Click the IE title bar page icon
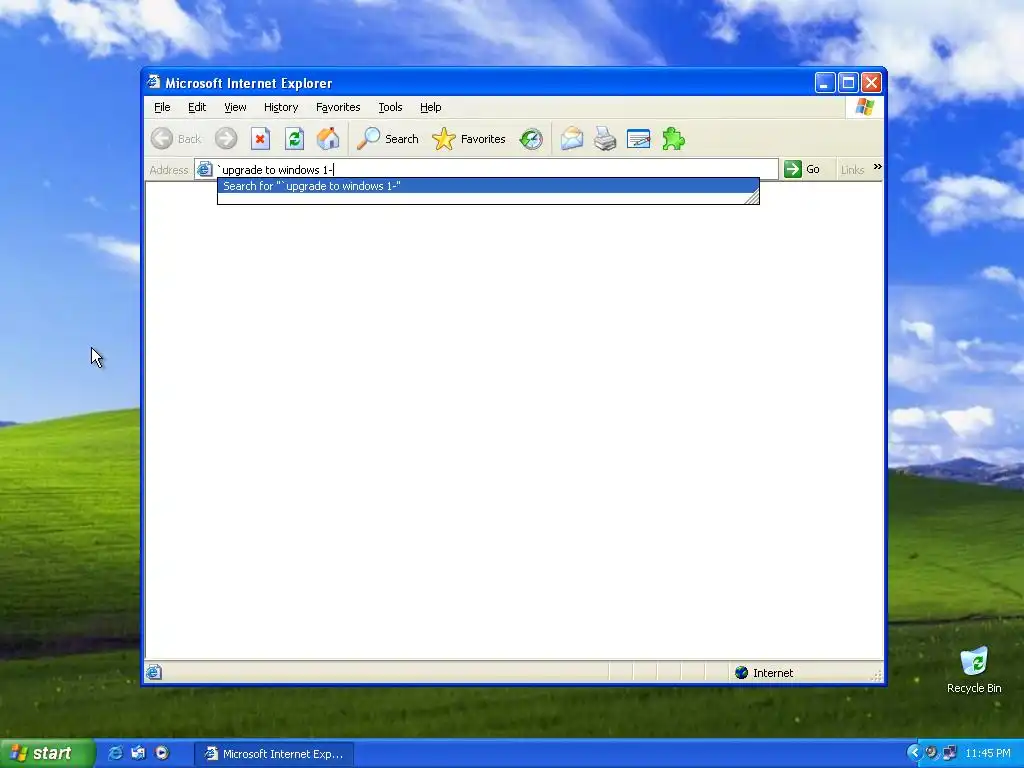The width and height of the screenshot is (1024, 768). 153,82
